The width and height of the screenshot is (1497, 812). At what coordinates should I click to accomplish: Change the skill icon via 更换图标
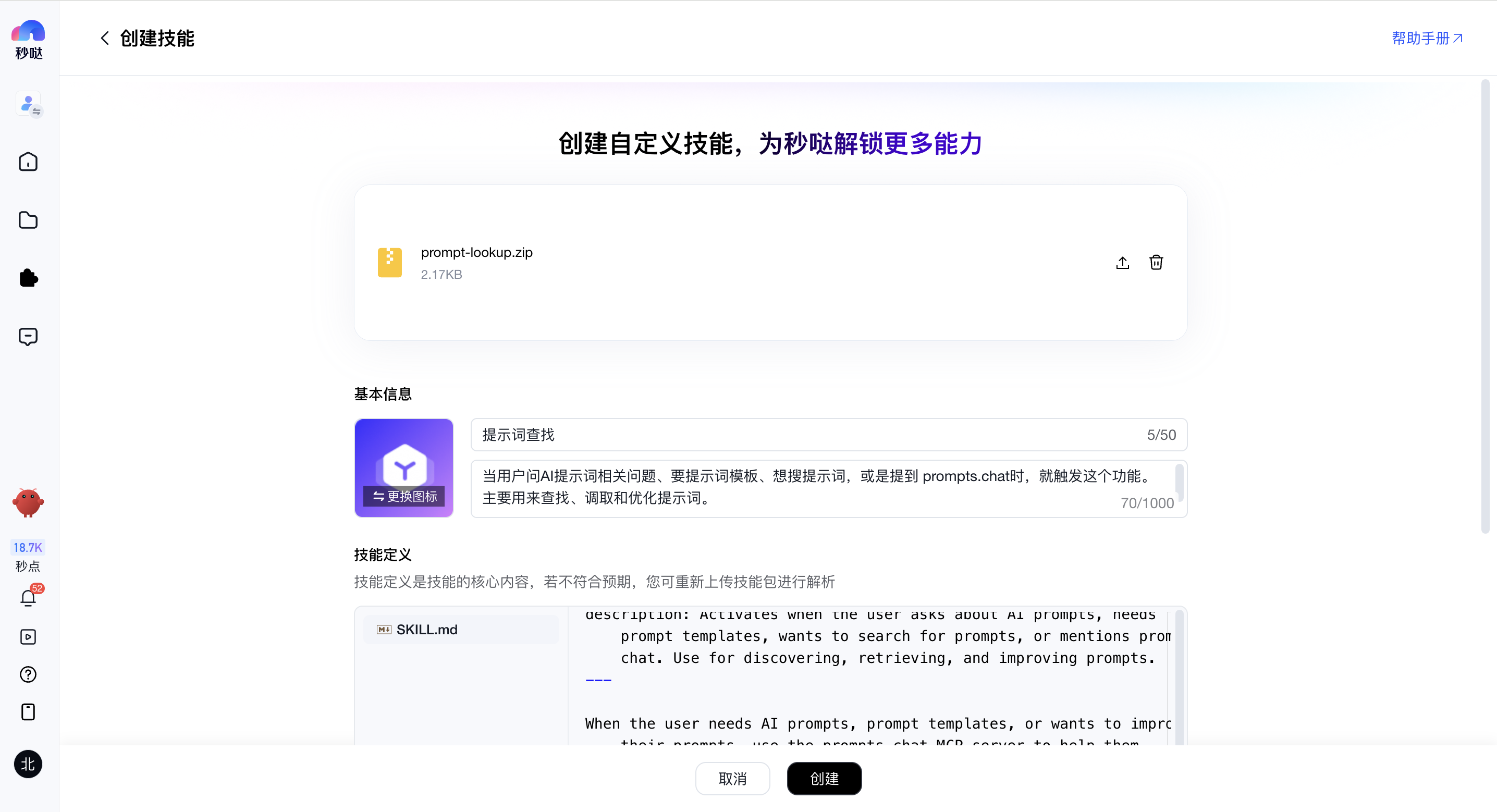click(x=403, y=496)
